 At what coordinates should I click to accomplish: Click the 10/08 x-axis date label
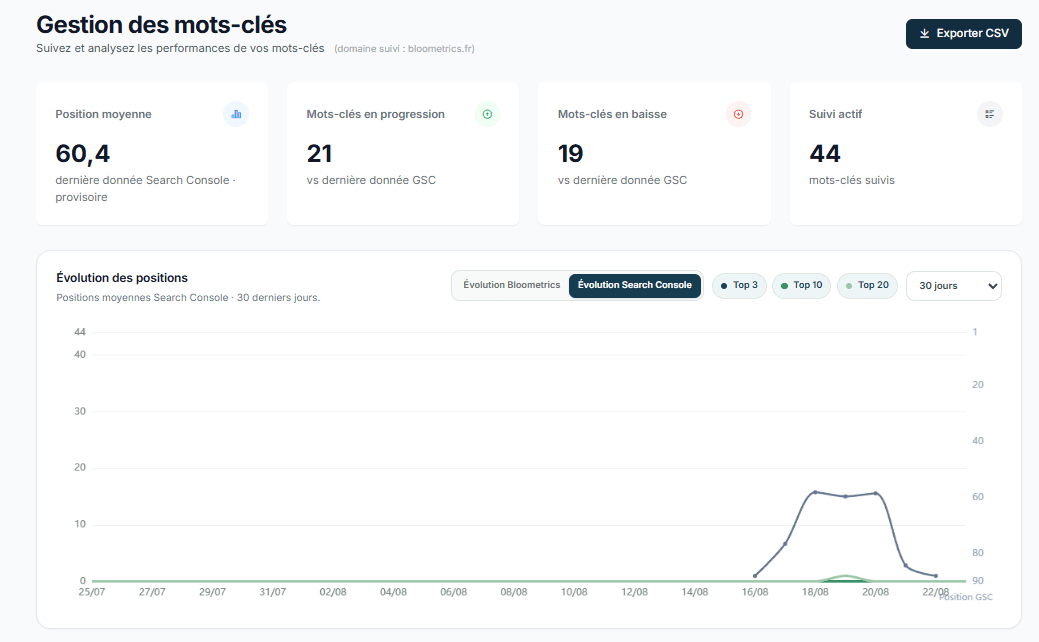(574, 592)
